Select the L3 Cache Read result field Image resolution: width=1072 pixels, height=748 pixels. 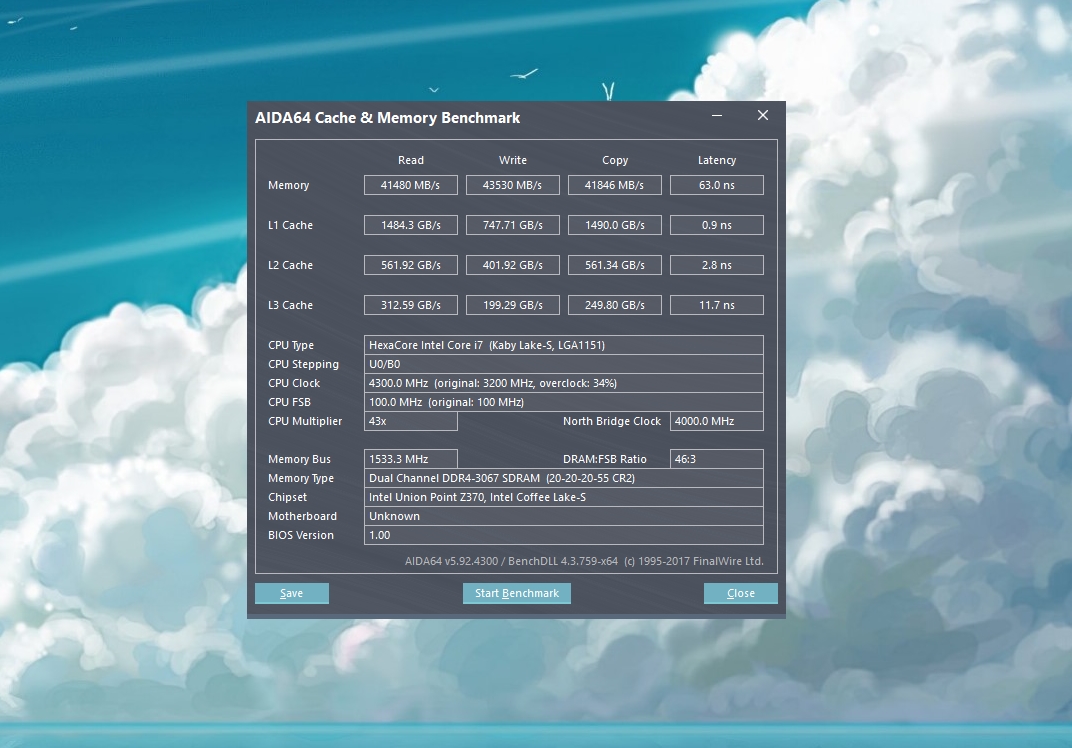(x=410, y=305)
